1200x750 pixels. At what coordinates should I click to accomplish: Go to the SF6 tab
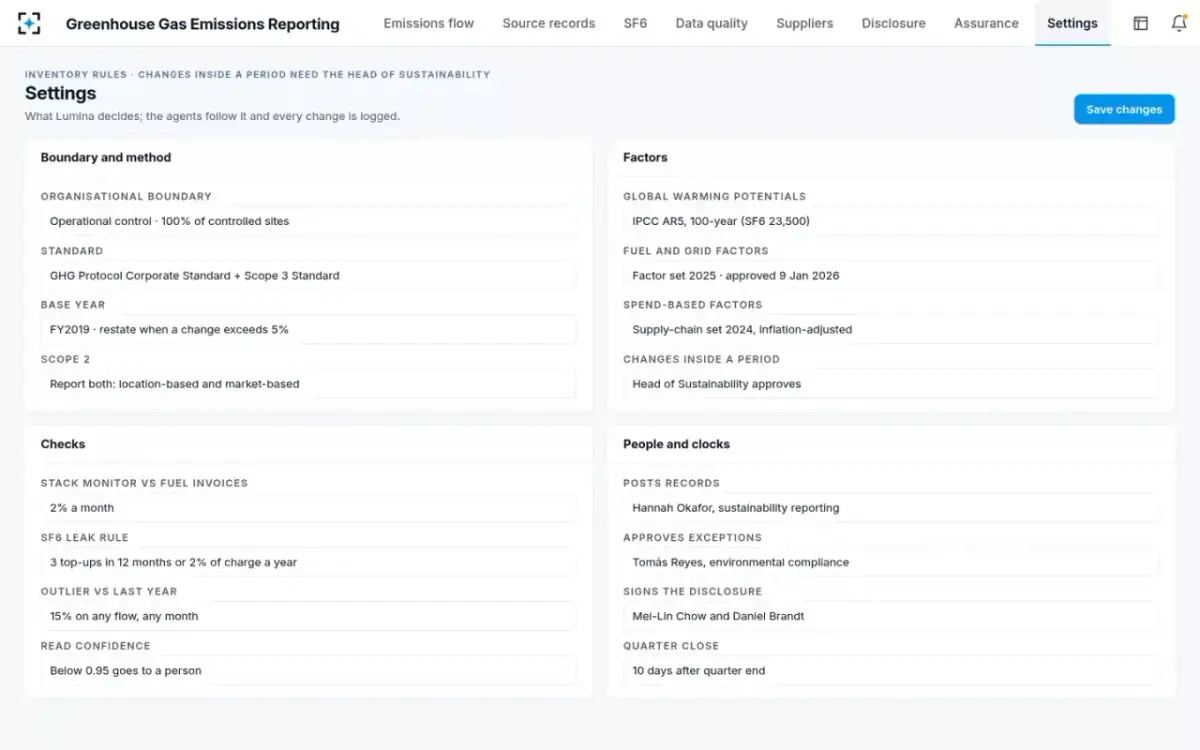point(635,23)
